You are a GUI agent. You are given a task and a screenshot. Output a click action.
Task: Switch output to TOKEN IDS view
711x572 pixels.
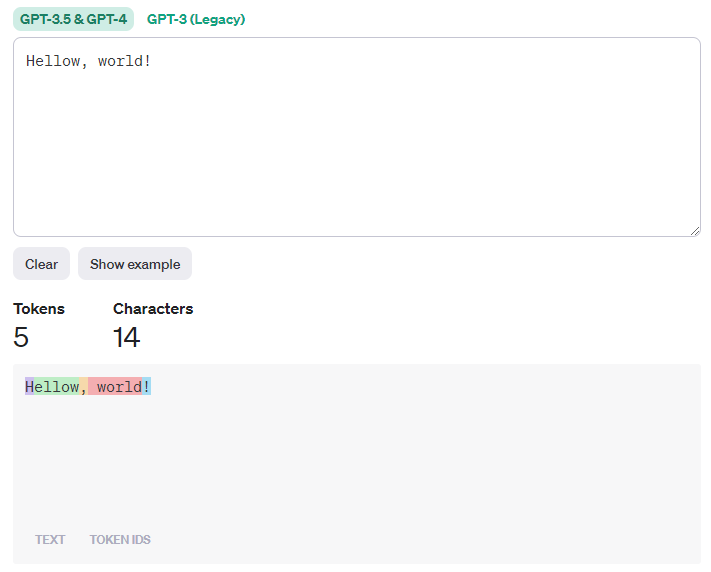tap(120, 539)
